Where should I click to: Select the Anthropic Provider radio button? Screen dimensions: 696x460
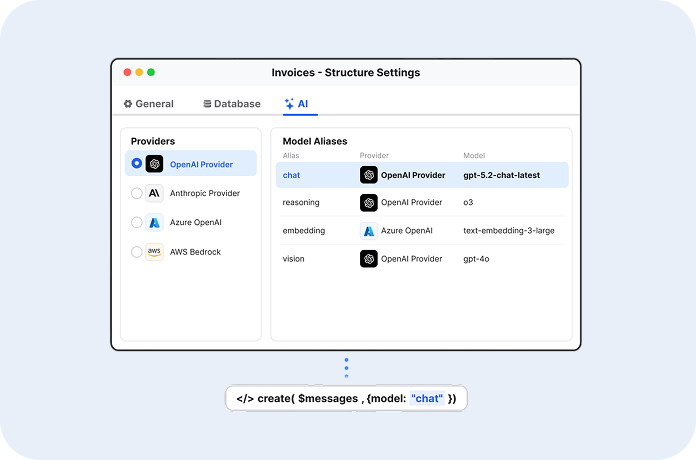[137, 193]
